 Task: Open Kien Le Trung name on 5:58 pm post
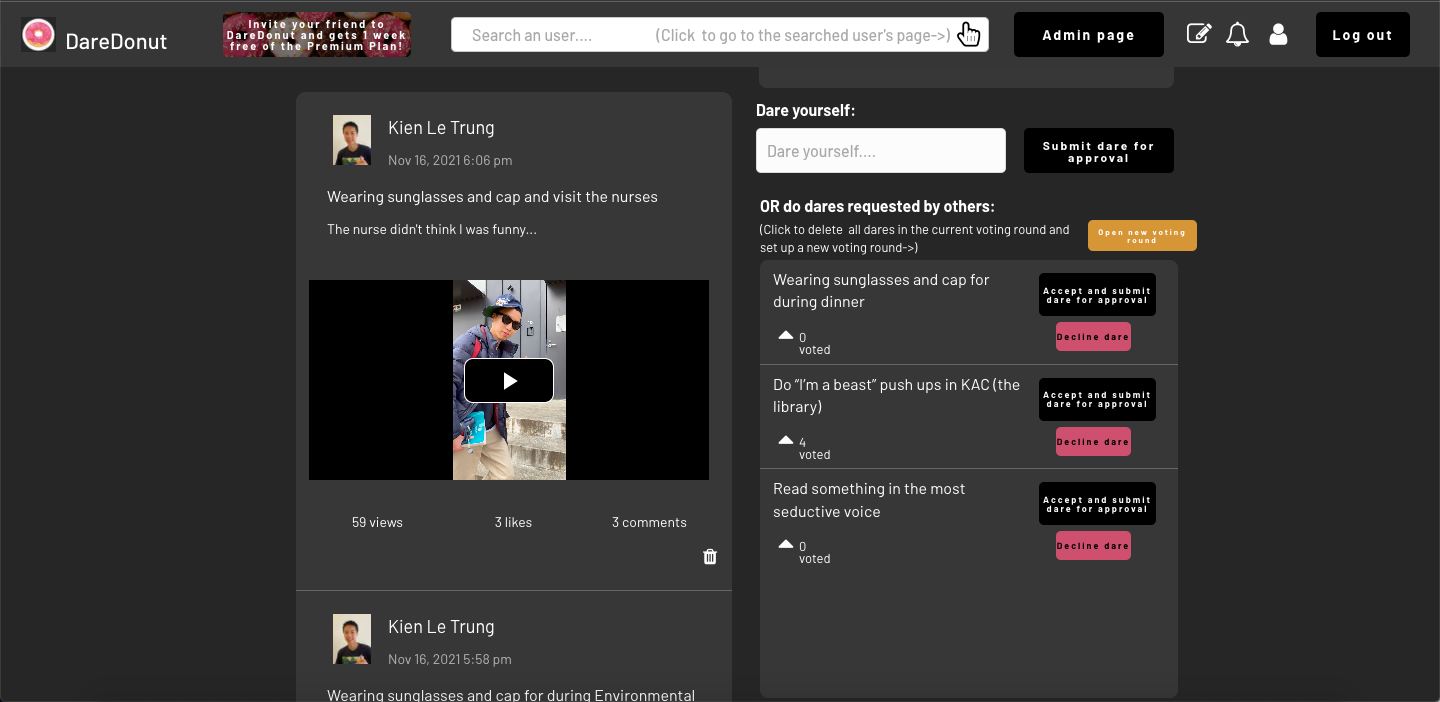tap(441, 627)
